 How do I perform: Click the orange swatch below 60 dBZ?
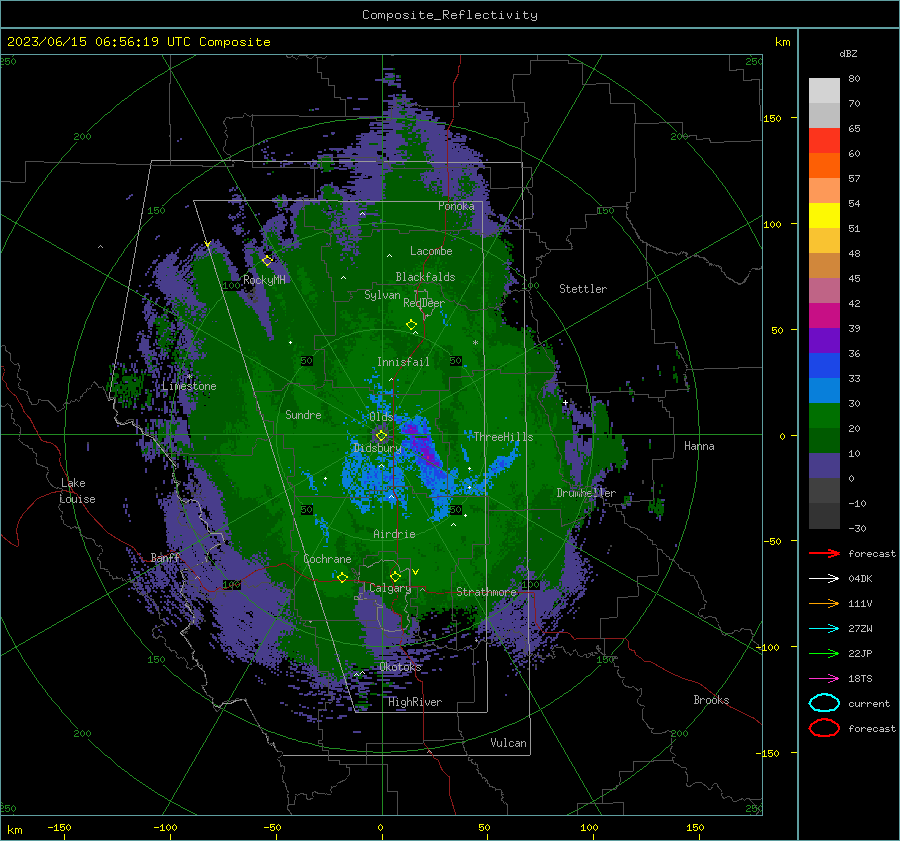pyautogui.click(x=824, y=166)
